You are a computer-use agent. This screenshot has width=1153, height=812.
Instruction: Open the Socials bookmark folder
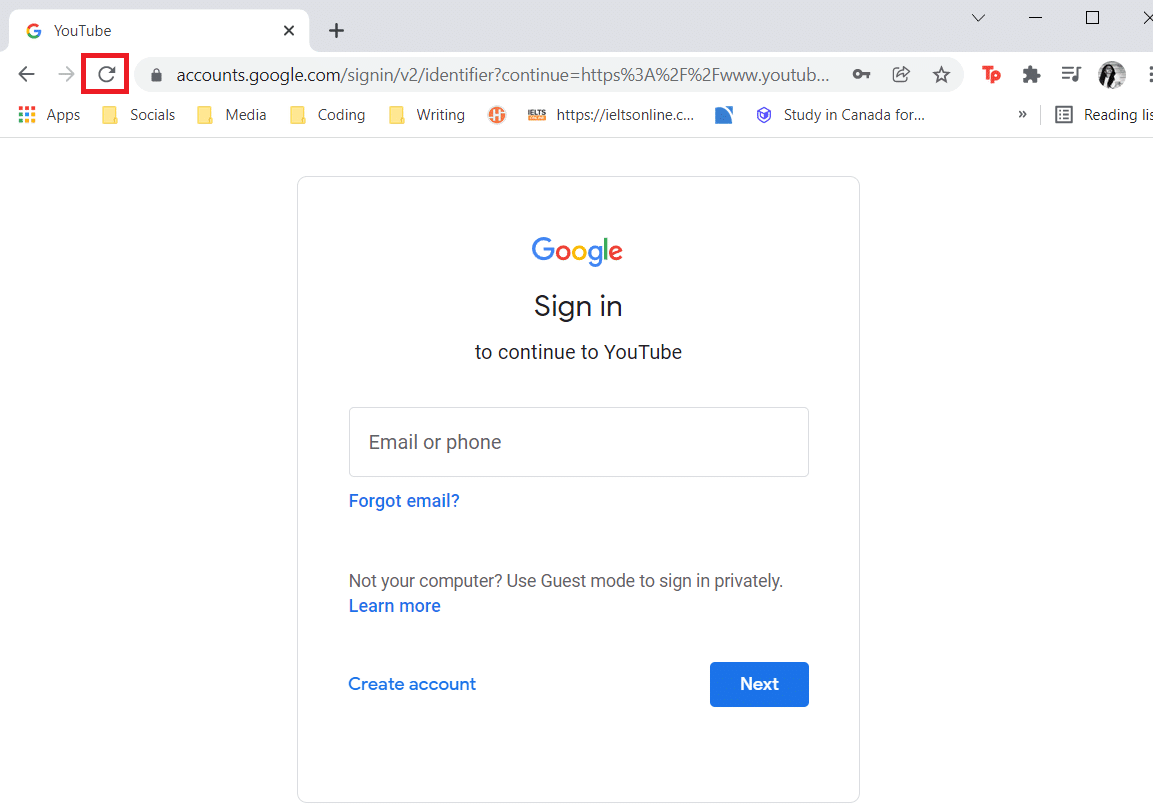(139, 115)
